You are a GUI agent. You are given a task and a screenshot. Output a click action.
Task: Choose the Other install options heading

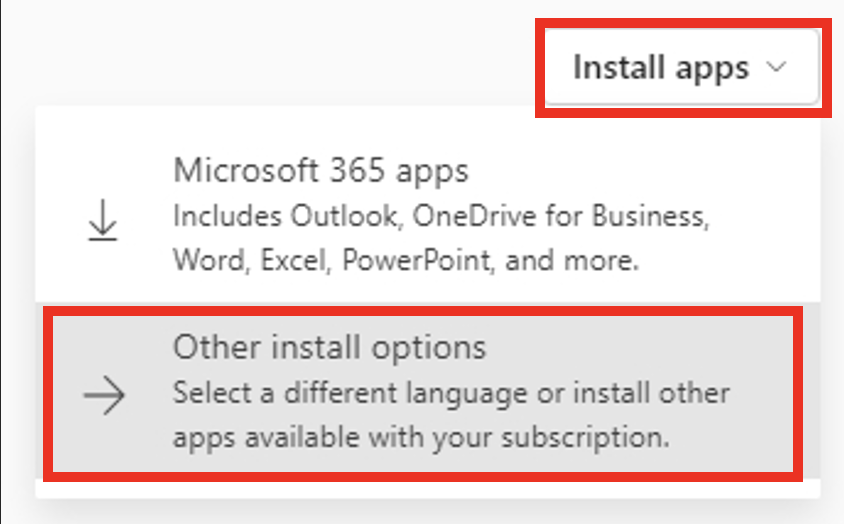pos(329,347)
